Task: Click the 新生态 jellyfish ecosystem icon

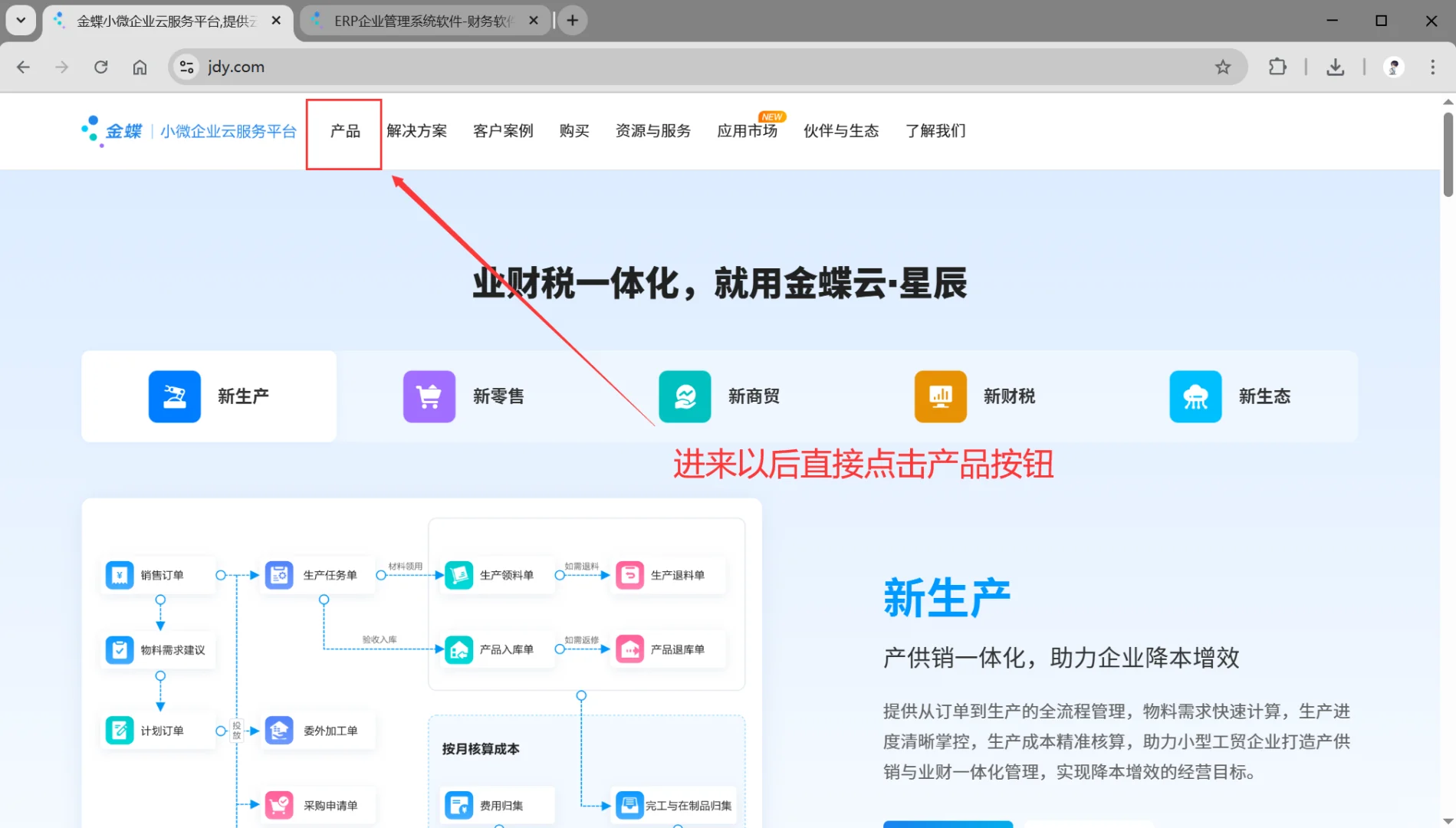Action: (1195, 396)
